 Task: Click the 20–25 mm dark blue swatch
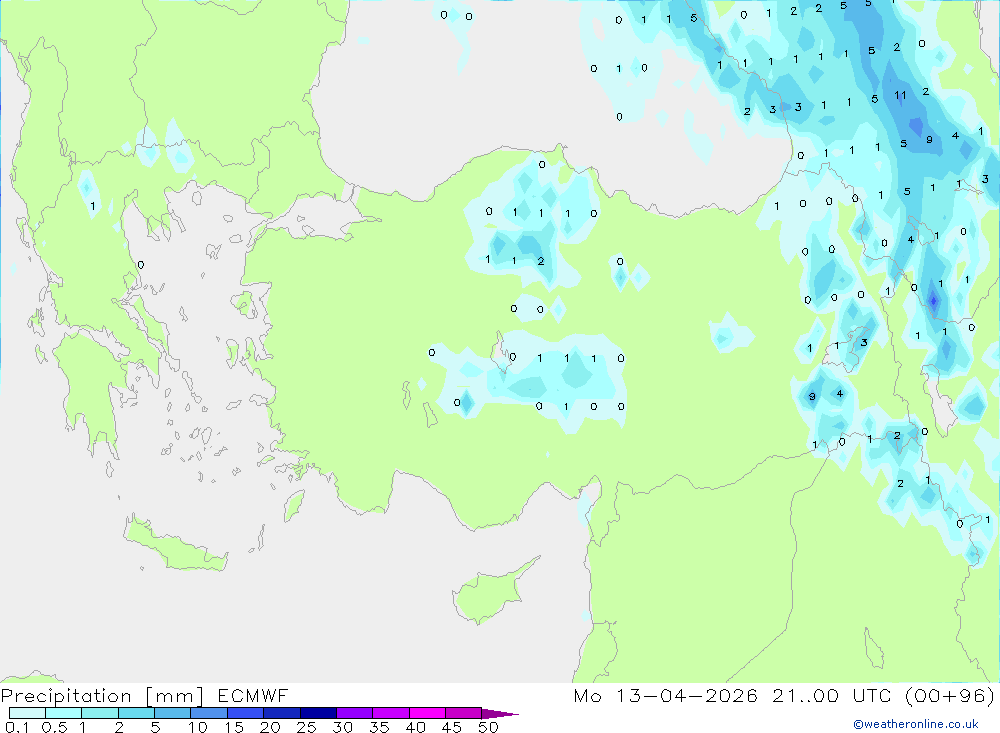[282, 713]
